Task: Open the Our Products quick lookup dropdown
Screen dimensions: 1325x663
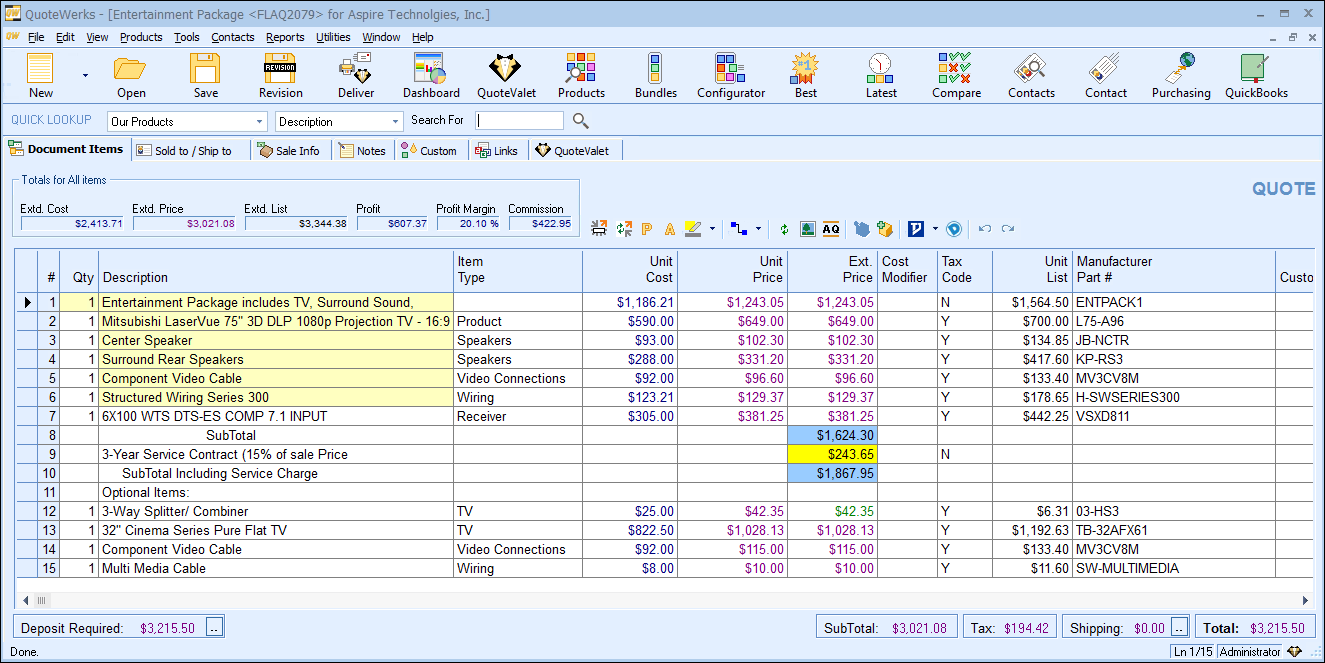Action: click(x=258, y=120)
